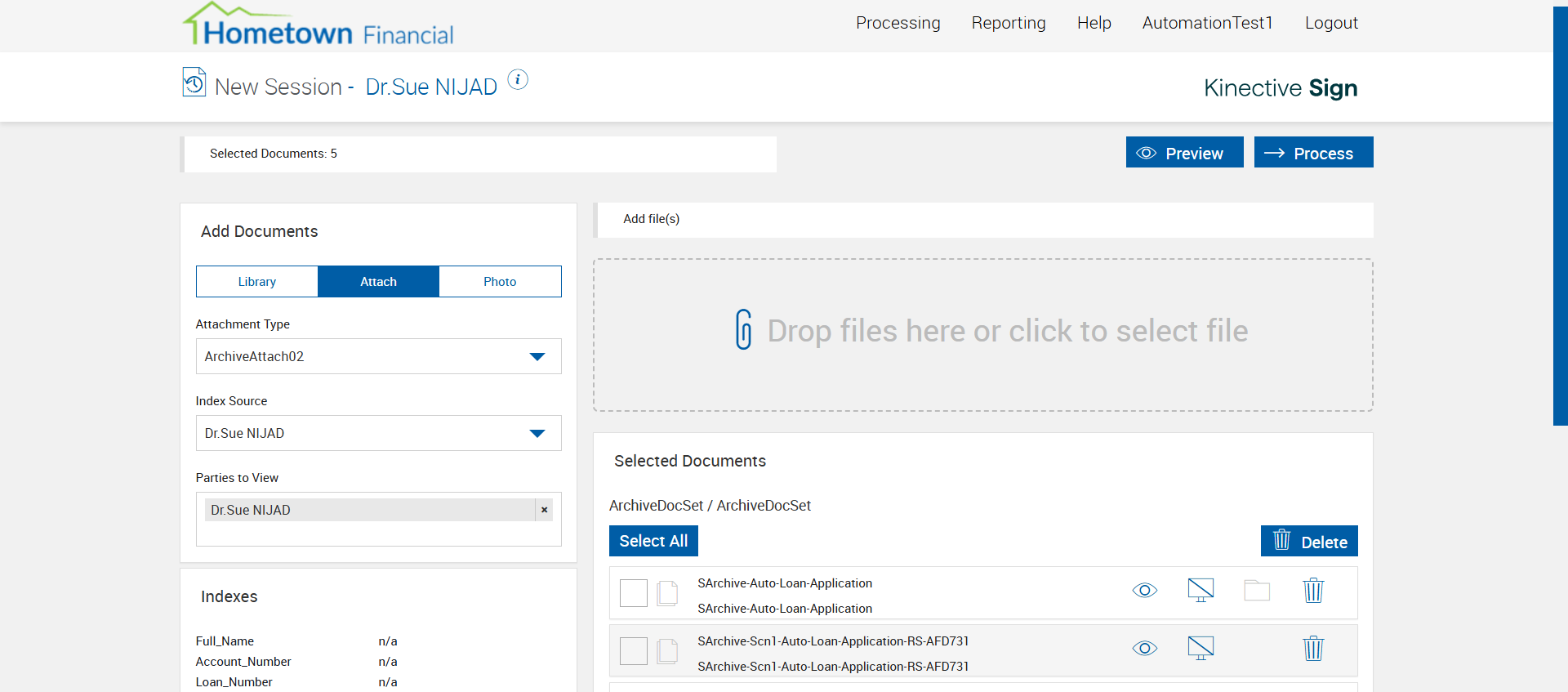Click the Select All button
This screenshot has height=692, width=1568.
coord(653,541)
